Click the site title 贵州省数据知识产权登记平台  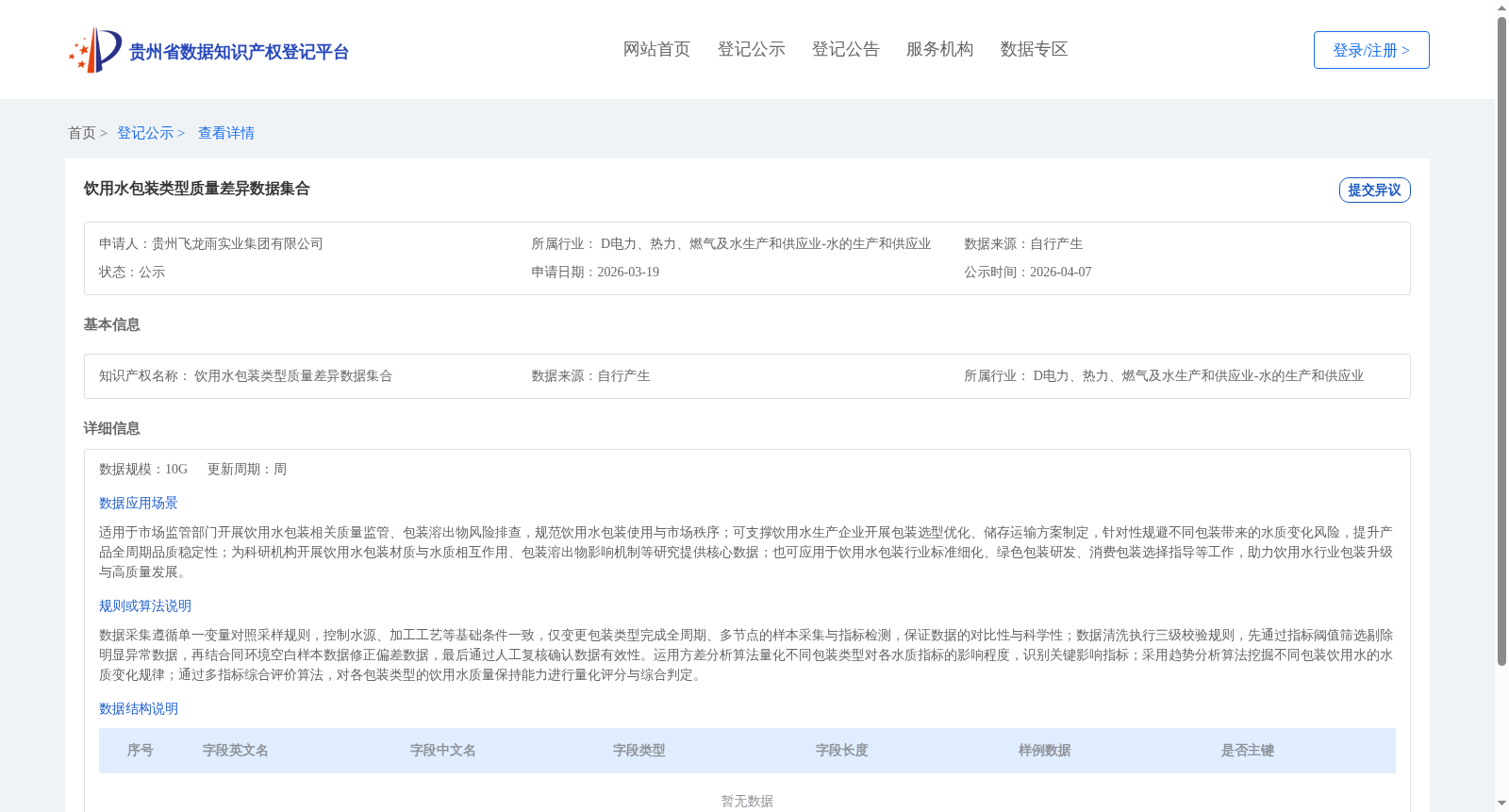tap(239, 52)
